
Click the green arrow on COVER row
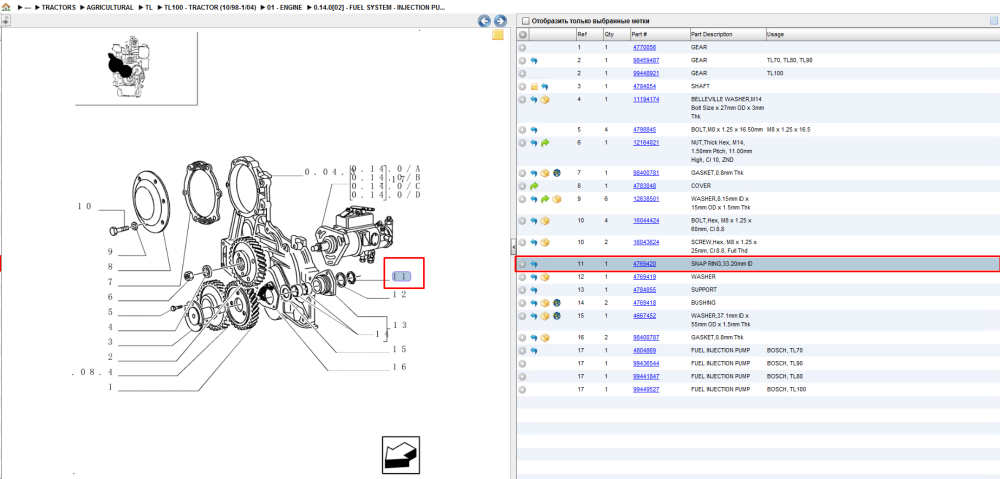tap(534, 186)
